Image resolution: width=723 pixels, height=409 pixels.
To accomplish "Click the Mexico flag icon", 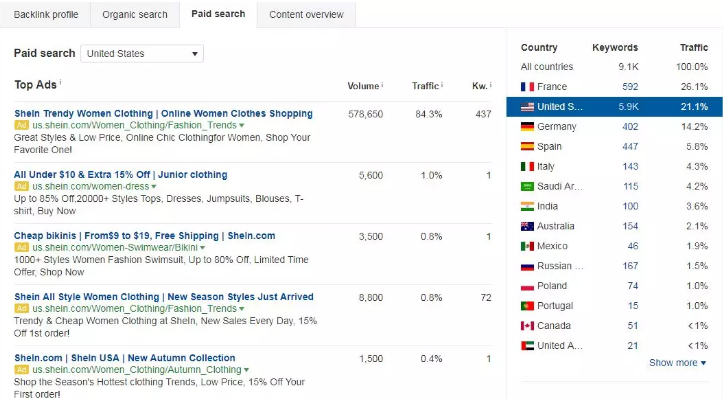I will (x=527, y=246).
